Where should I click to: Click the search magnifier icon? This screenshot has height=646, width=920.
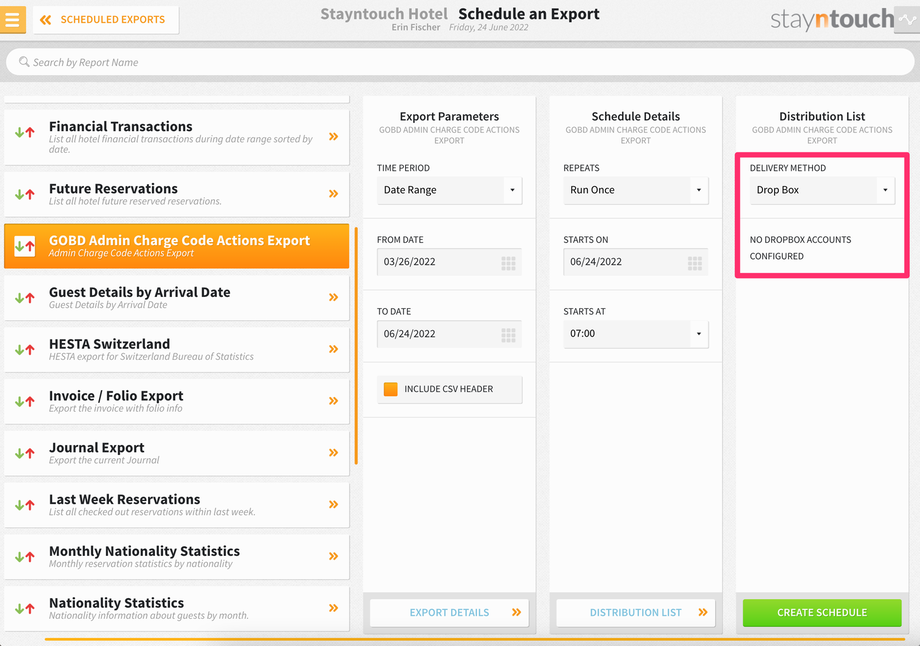point(24,62)
